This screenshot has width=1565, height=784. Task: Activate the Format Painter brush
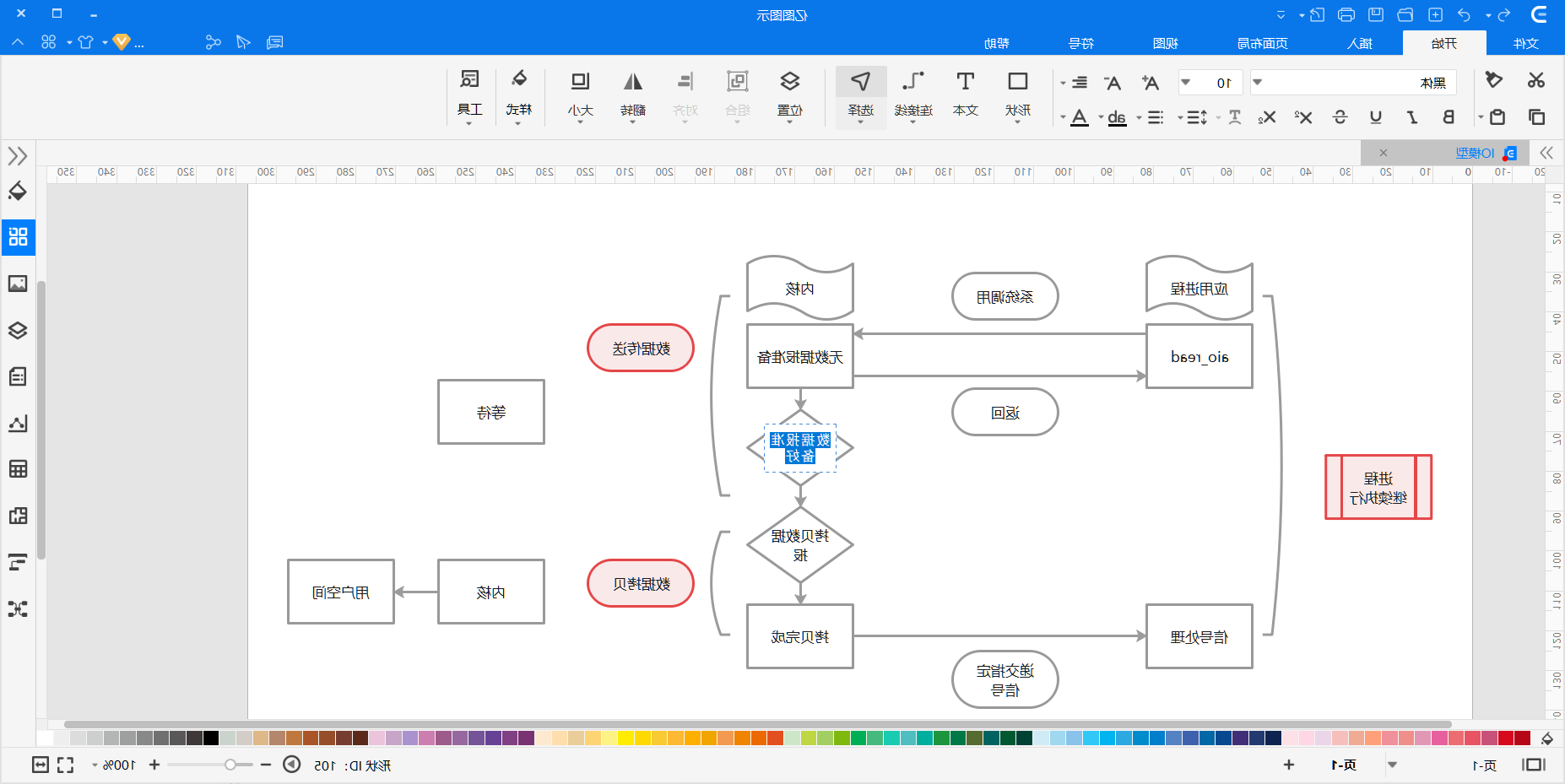click(x=1494, y=80)
